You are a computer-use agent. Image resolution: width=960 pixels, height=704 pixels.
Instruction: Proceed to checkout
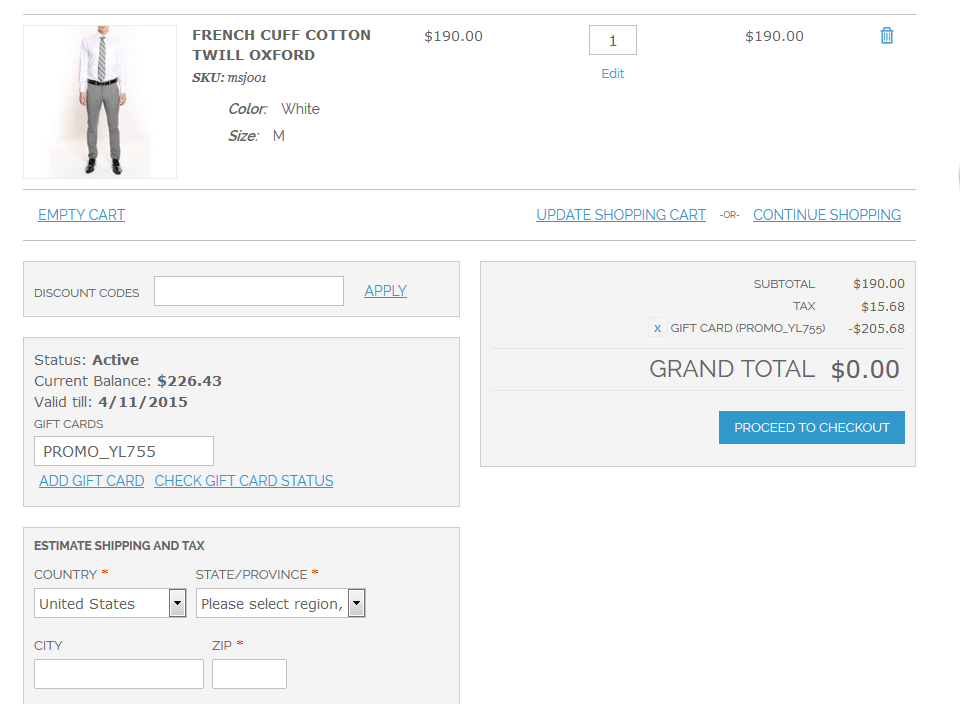[811, 427]
